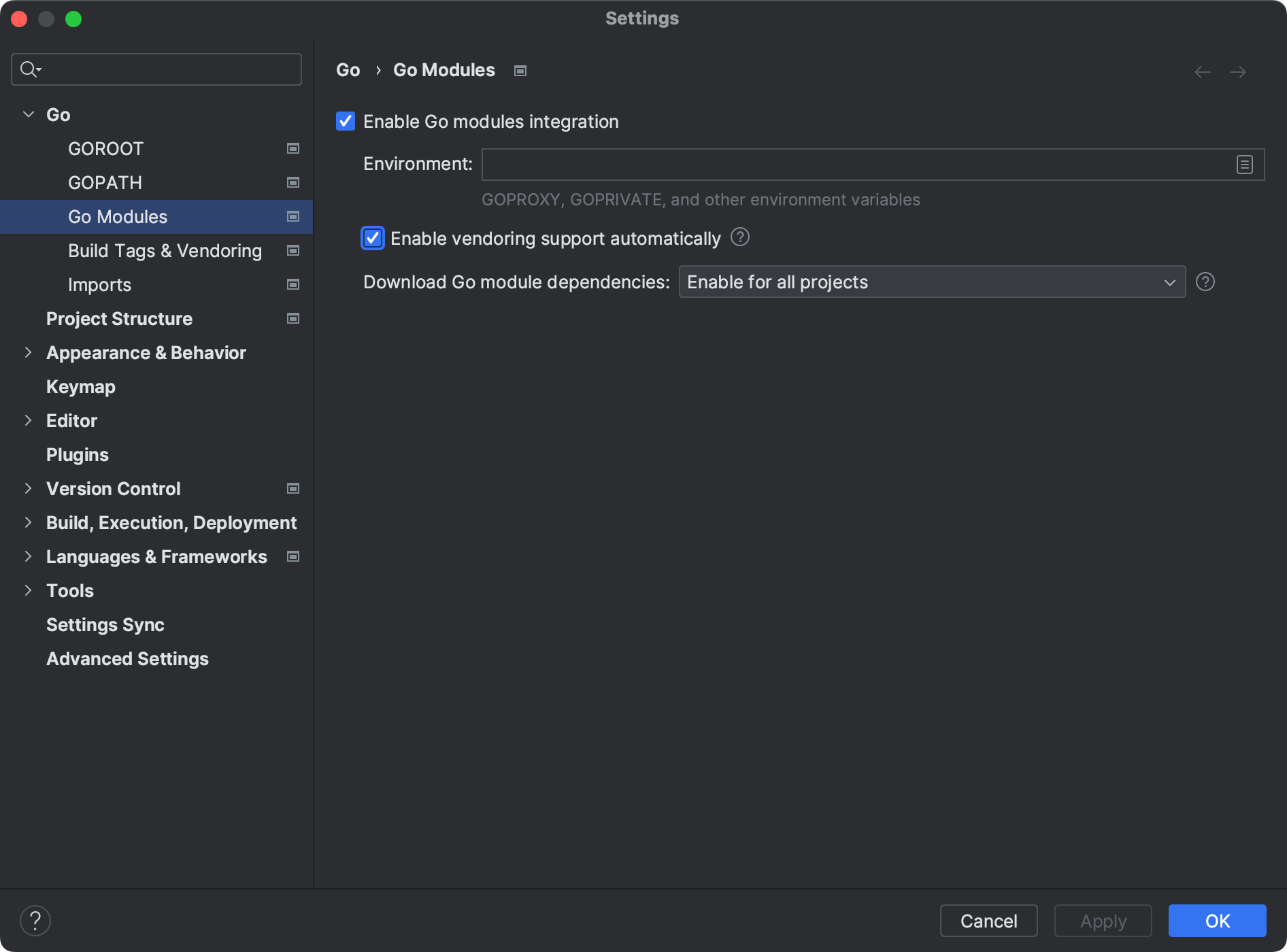
Task: Collapse the Go settings tree node
Action: pyautogui.click(x=29, y=114)
